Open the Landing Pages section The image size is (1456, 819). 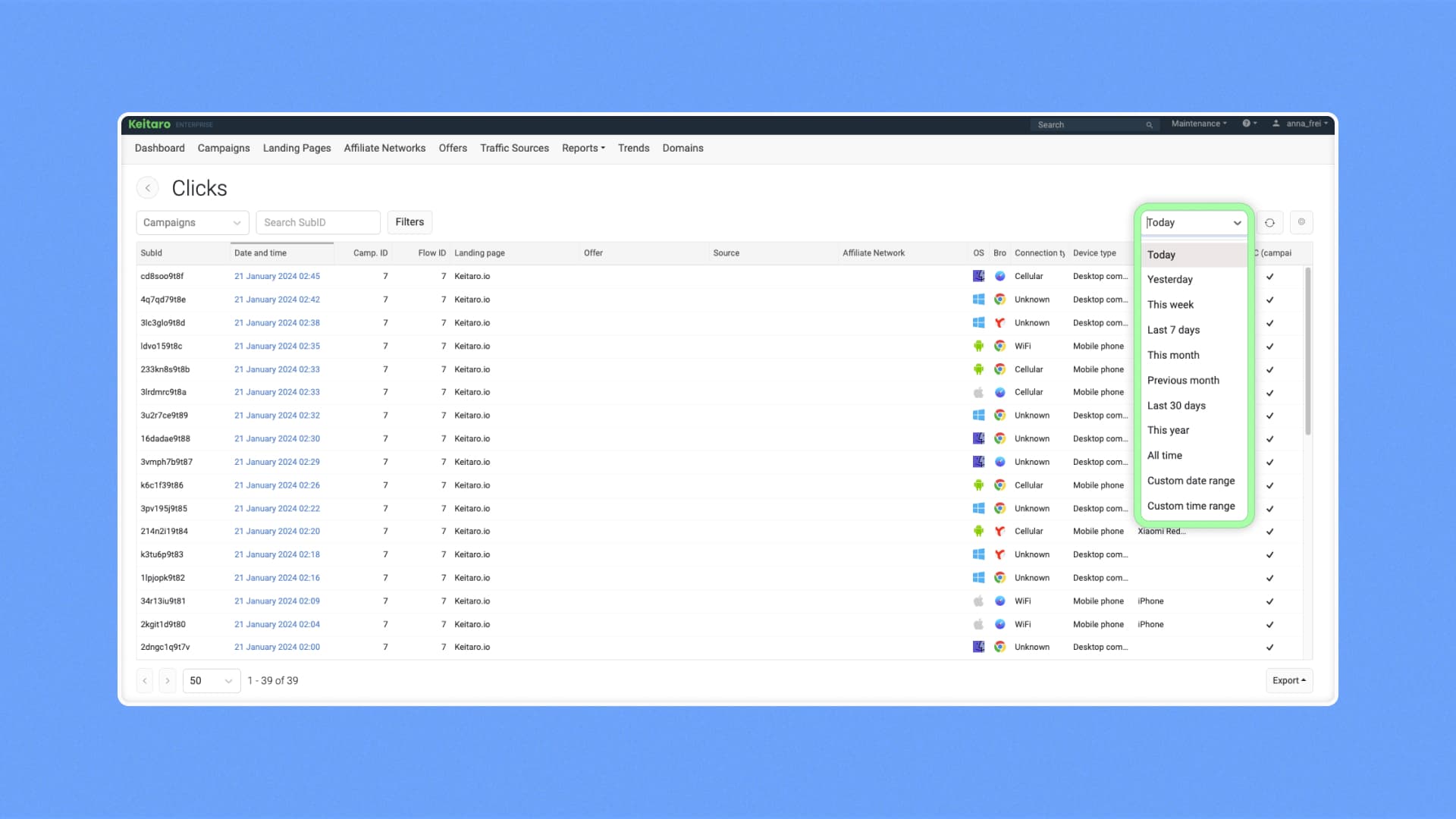(x=297, y=148)
